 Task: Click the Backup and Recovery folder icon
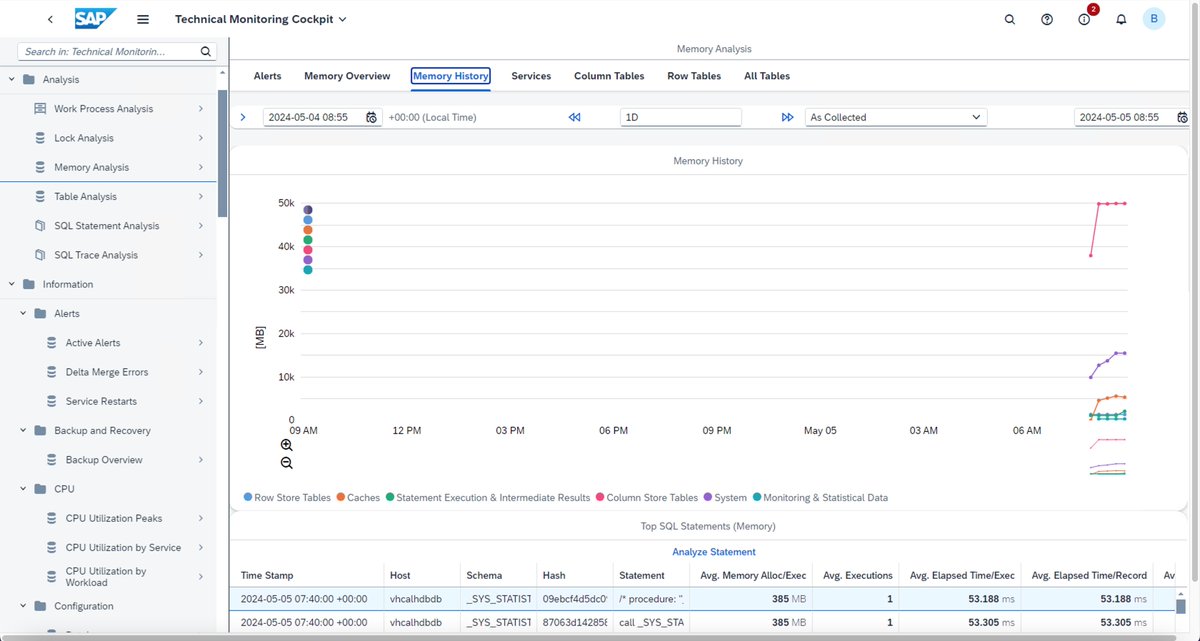pos(40,431)
